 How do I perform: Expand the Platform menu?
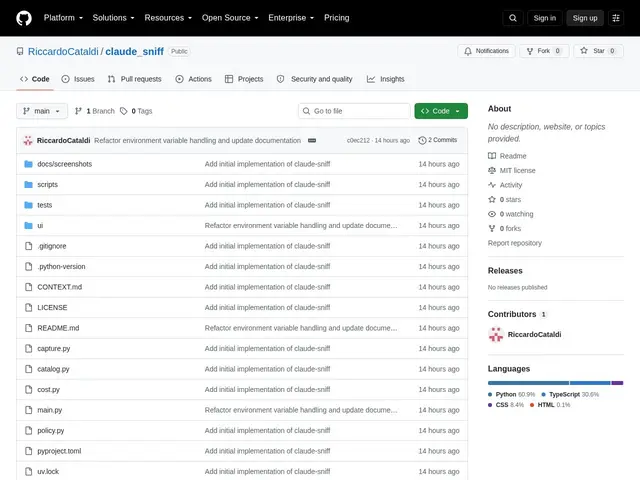63,18
